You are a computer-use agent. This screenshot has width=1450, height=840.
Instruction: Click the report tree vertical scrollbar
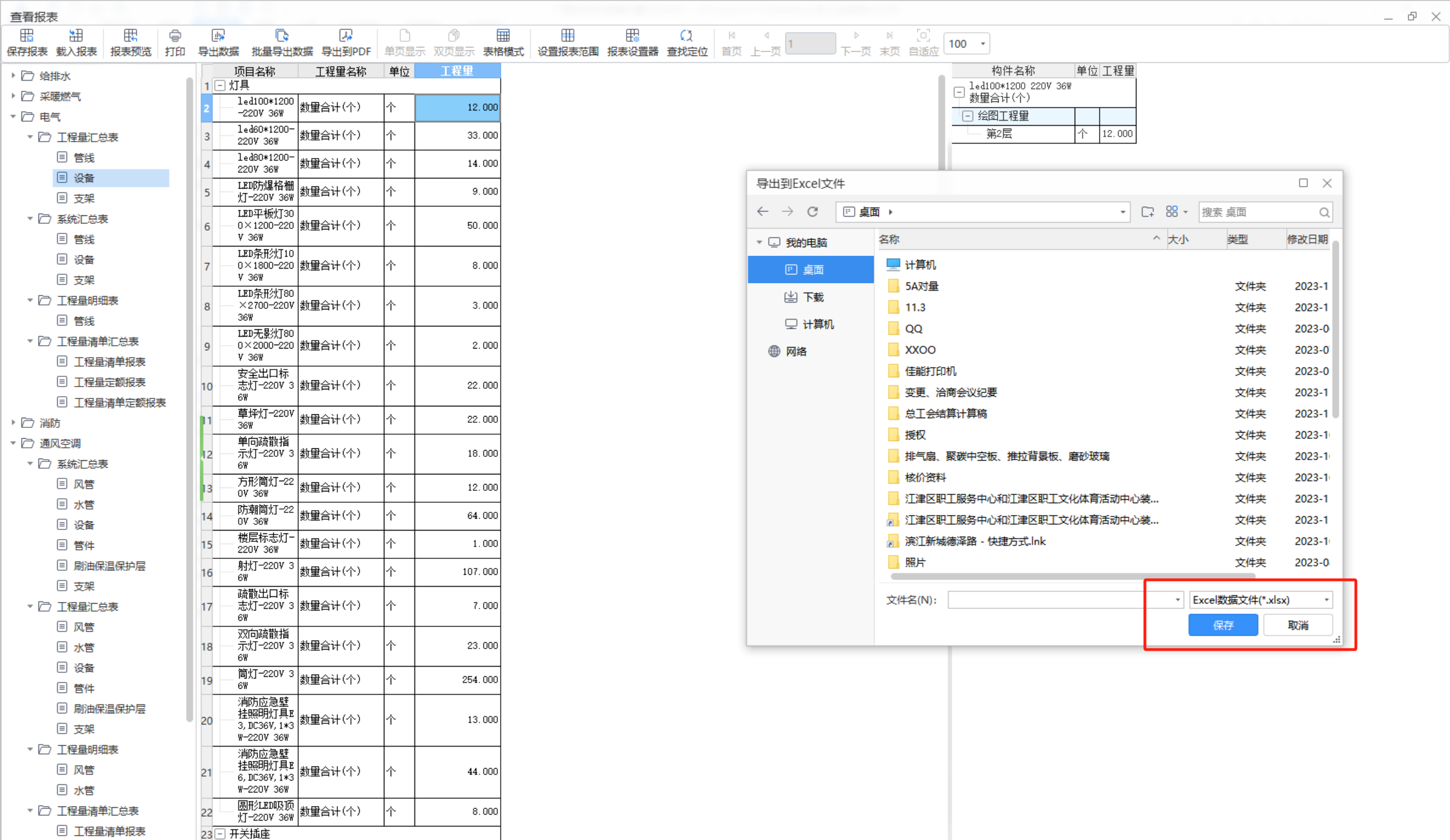pyautogui.click(x=189, y=400)
